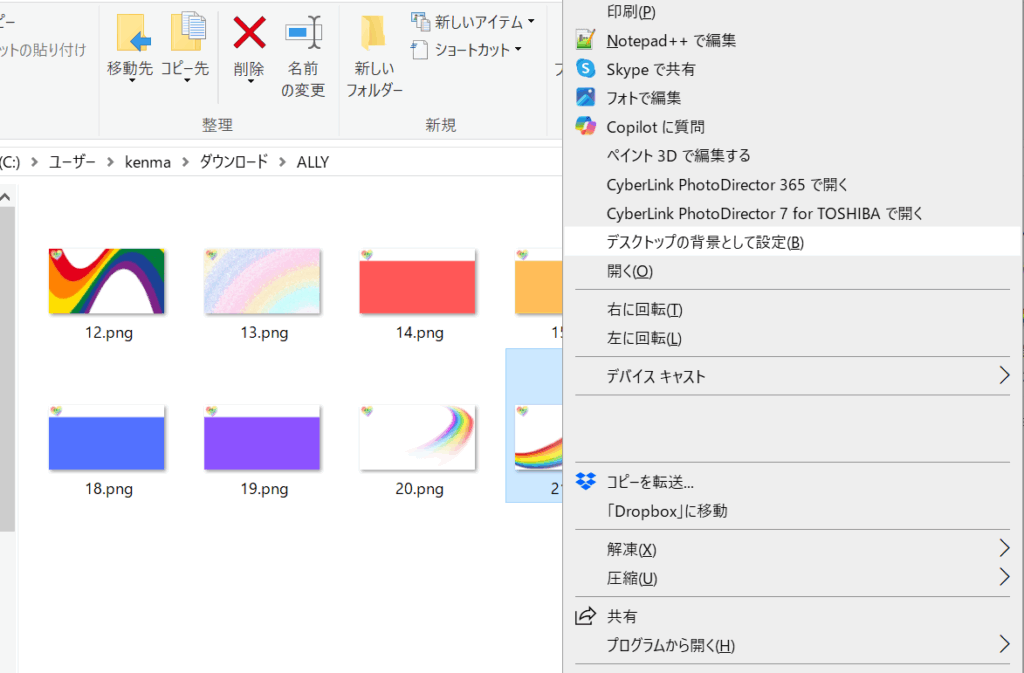This screenshot has height=673, width=1024.
Task: Open chevron between ダウンロード and ALLY
Action: (282, 162)
